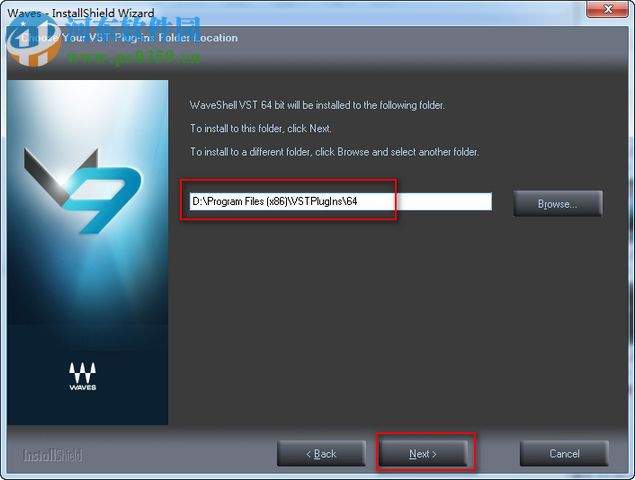Open the Browse folder dialog
Image resolution: width=635 pixels, height=480 pixels.
coord(558,203)
